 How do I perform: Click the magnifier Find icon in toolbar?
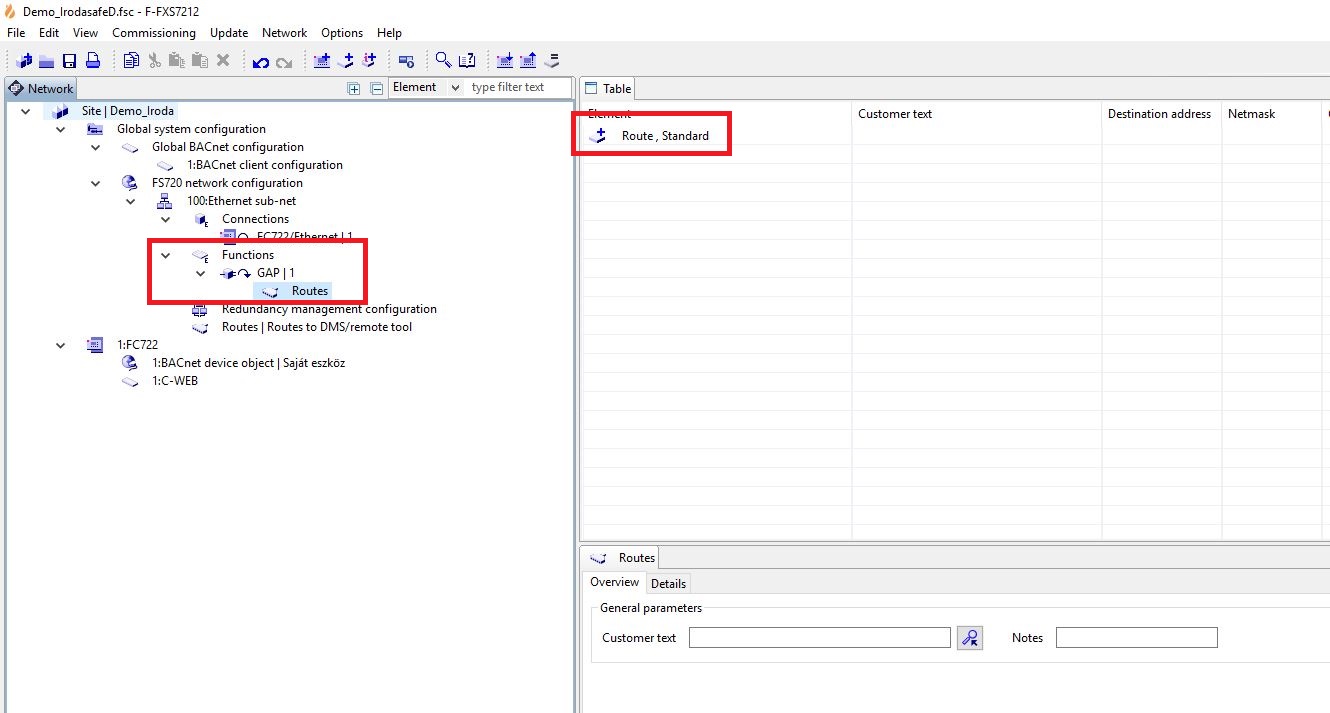(x=443, y=61)
